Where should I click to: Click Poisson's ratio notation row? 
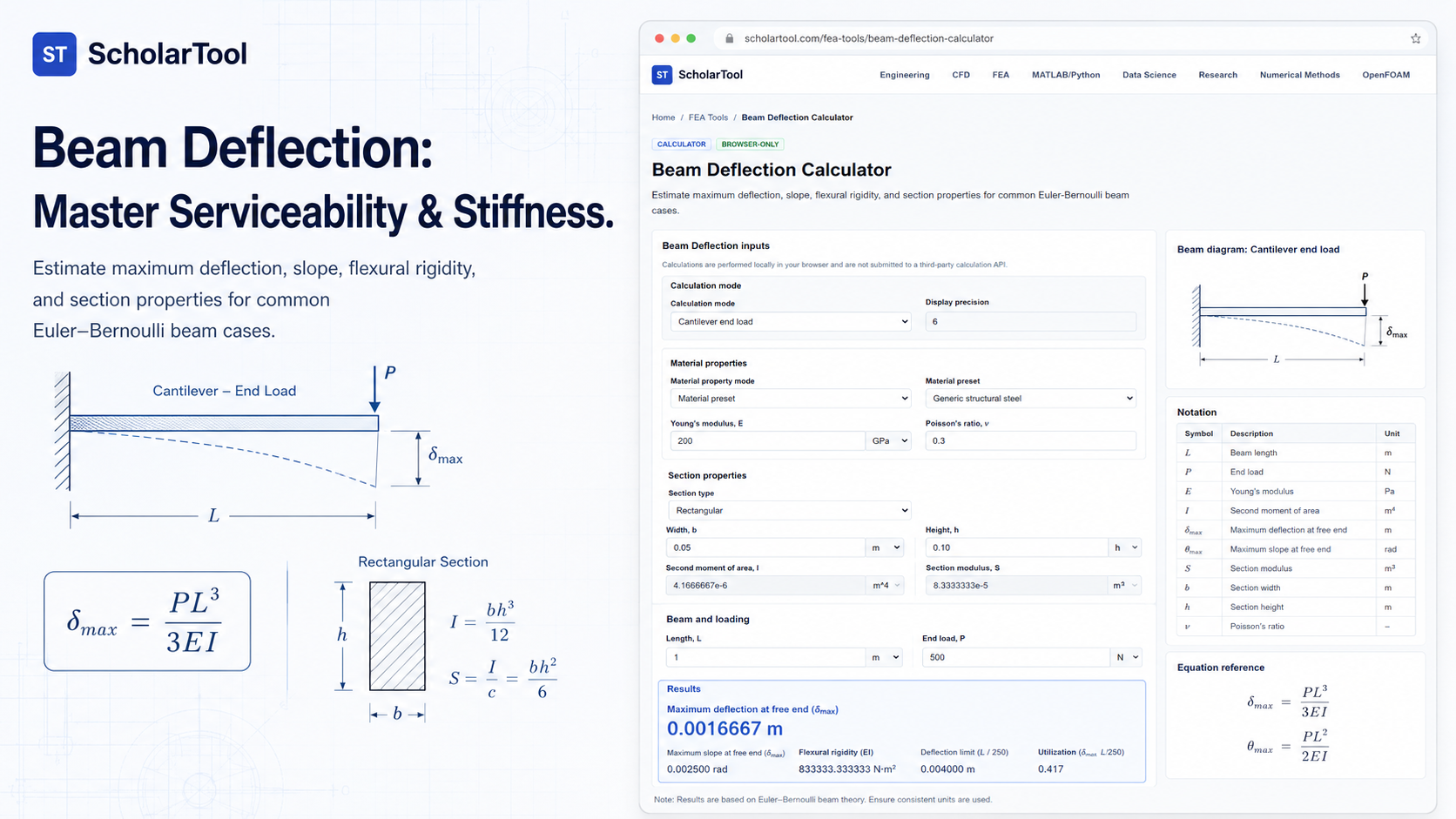[1296, 626]
